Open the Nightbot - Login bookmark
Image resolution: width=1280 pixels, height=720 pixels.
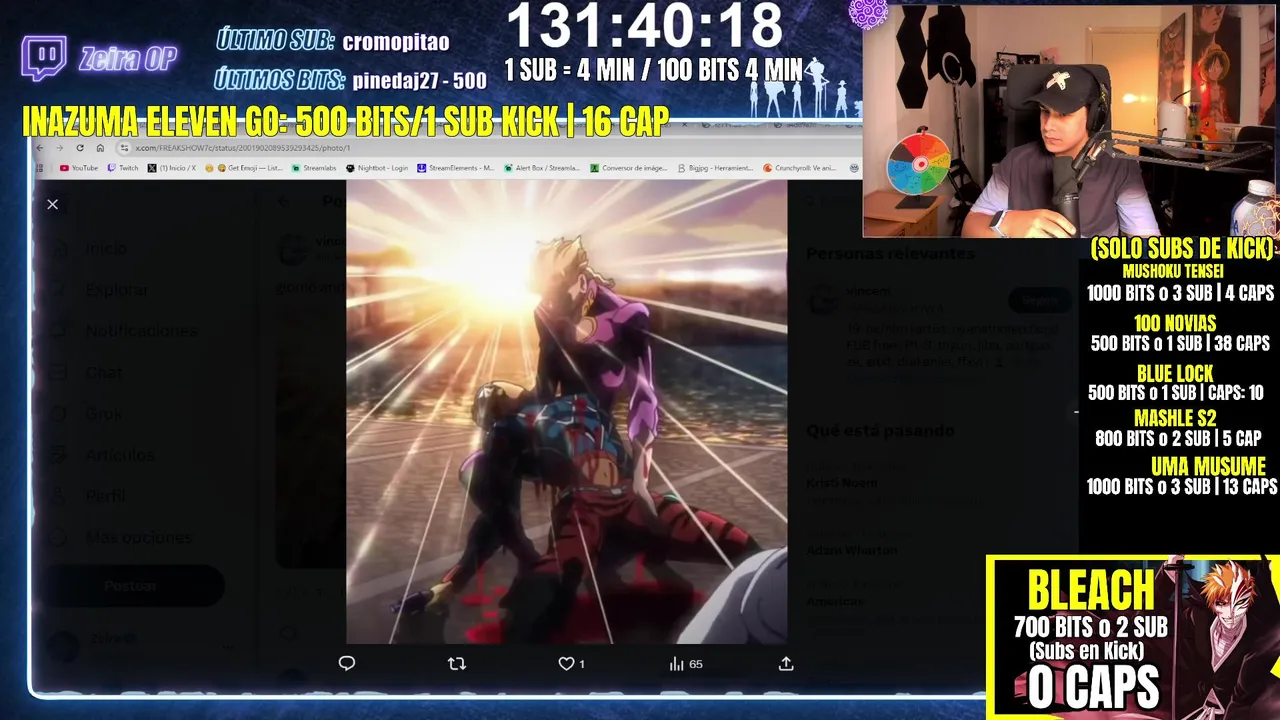[377, 168]
